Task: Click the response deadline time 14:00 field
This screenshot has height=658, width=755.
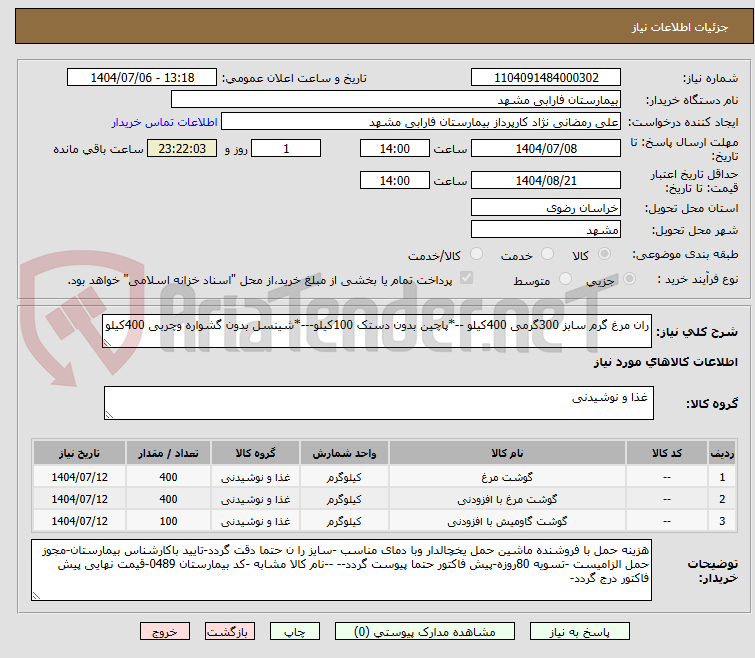Action: pos(395,148)
